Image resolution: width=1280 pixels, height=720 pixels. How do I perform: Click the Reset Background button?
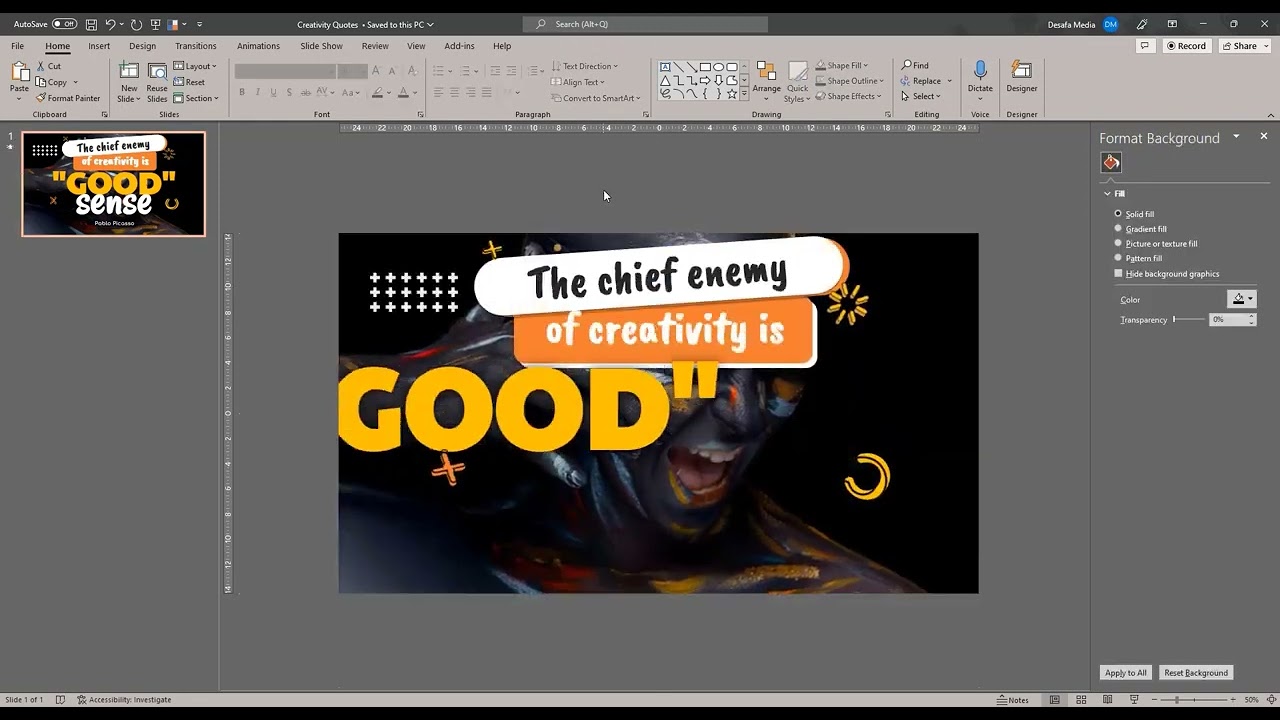[x=1196, y=673]
